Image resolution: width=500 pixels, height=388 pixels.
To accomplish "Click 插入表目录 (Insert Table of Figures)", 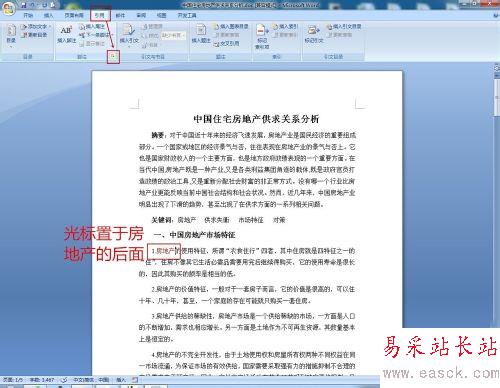I will click(231, 26).
